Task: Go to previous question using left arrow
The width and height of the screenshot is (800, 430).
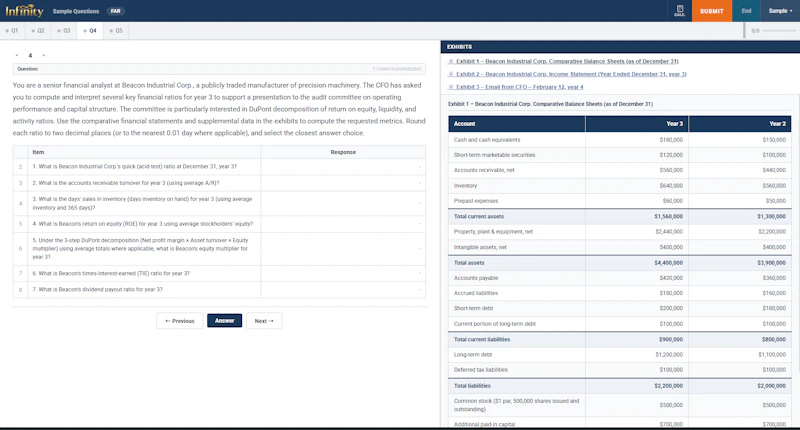Action: (17, 55)
